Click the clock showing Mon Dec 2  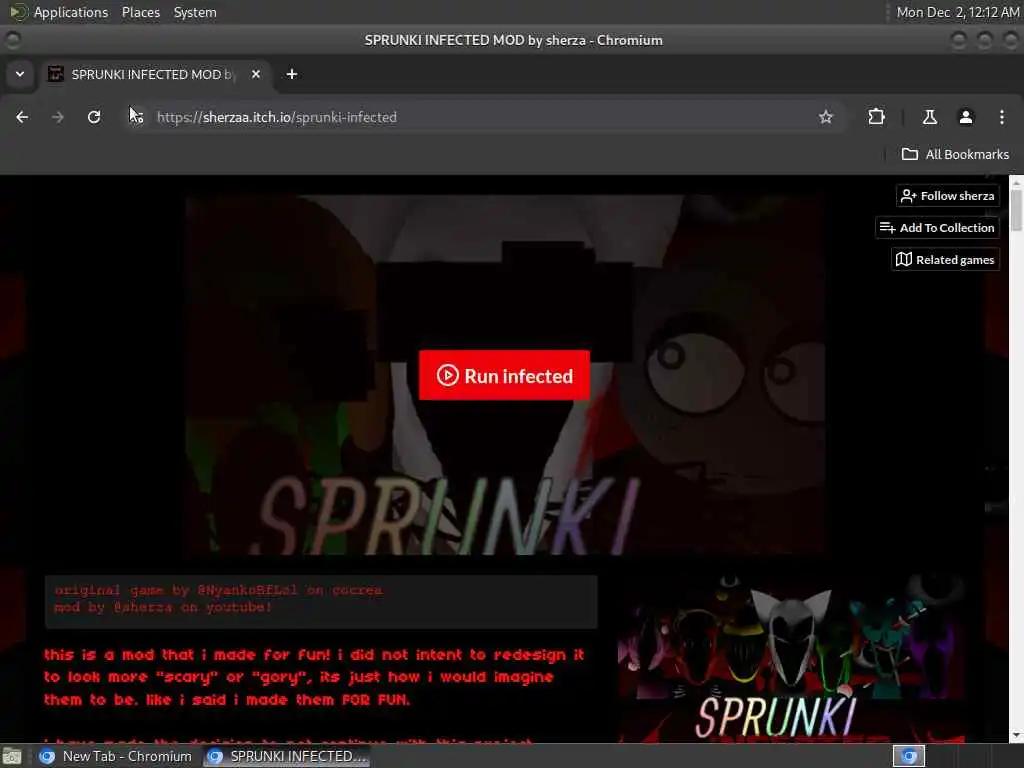point(957,12)
